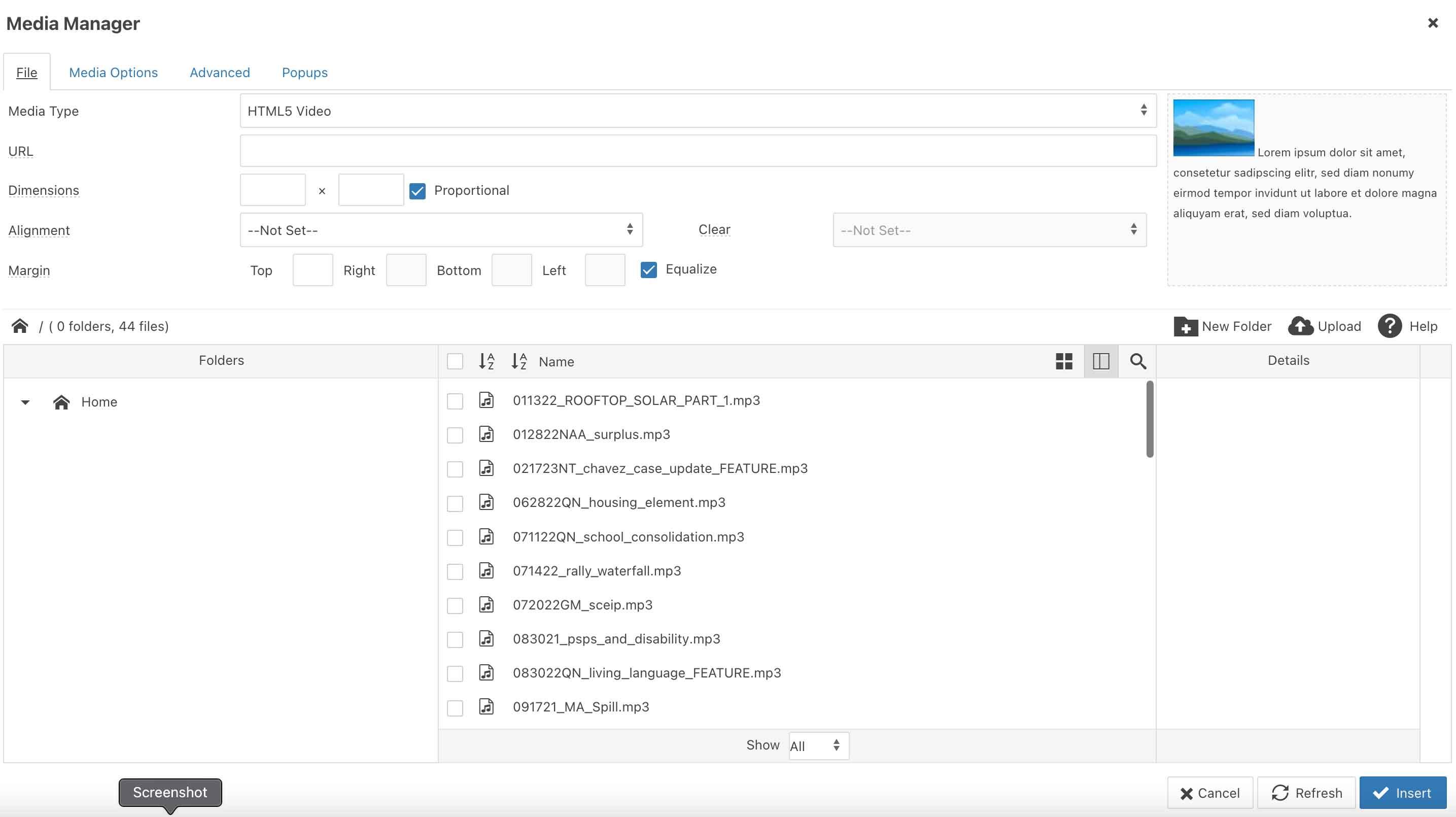
Task: Open the Advanced tab
Action: click(219, 73)
